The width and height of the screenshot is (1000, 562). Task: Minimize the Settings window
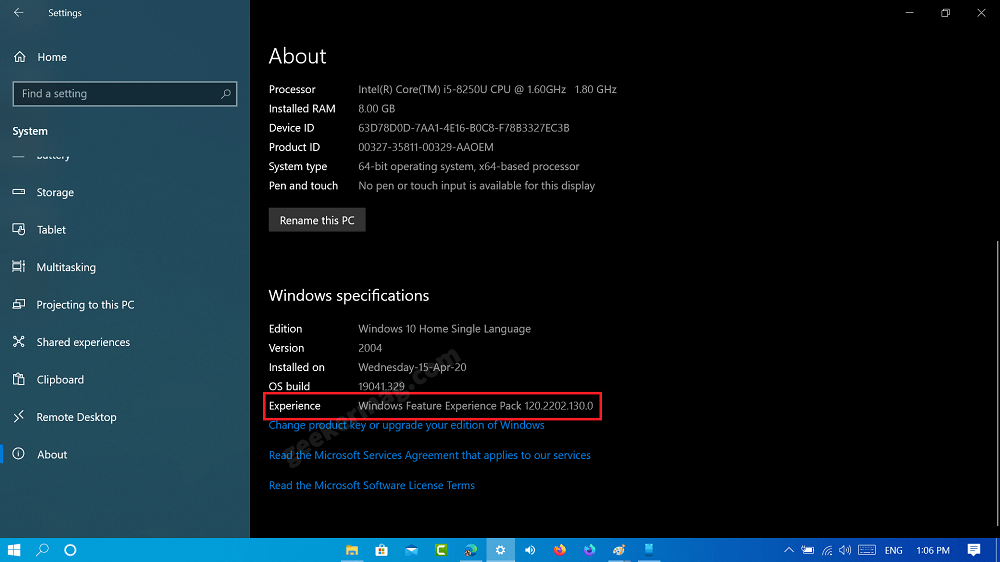coord(909,12)
